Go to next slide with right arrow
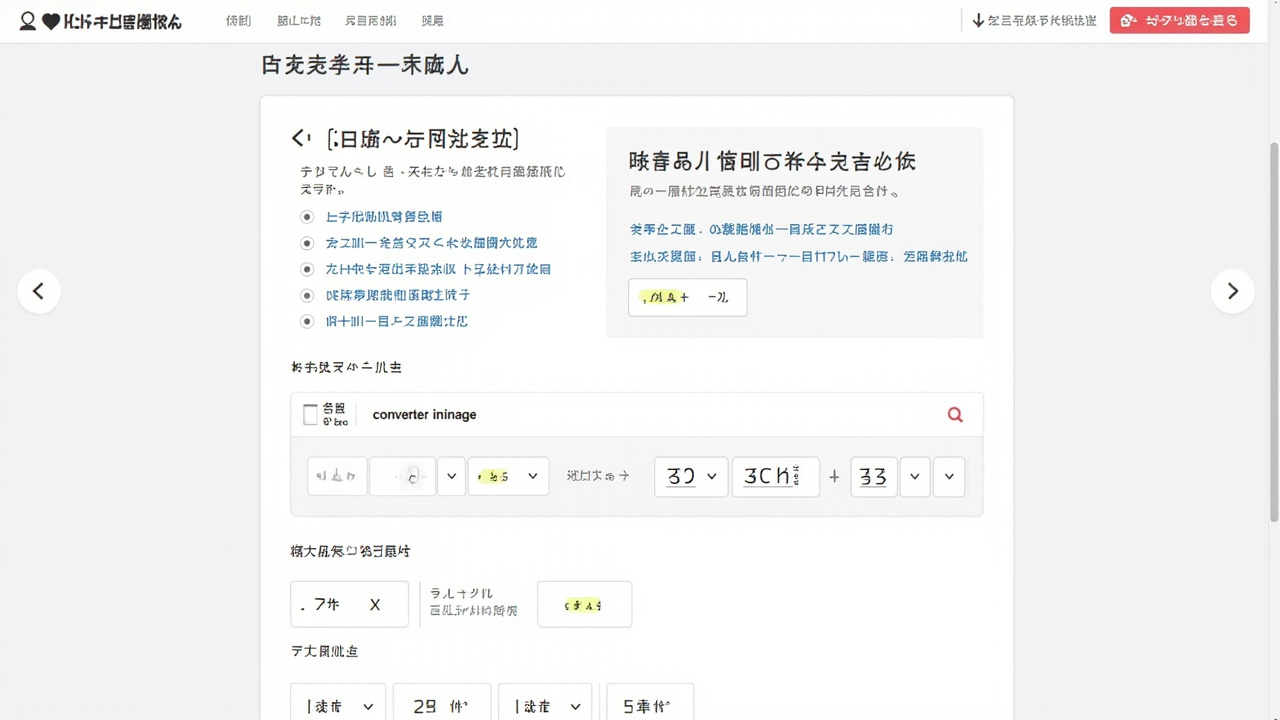Image resolution: width=1280 pixels, height=720 pixels. [x=1232, y=291]
